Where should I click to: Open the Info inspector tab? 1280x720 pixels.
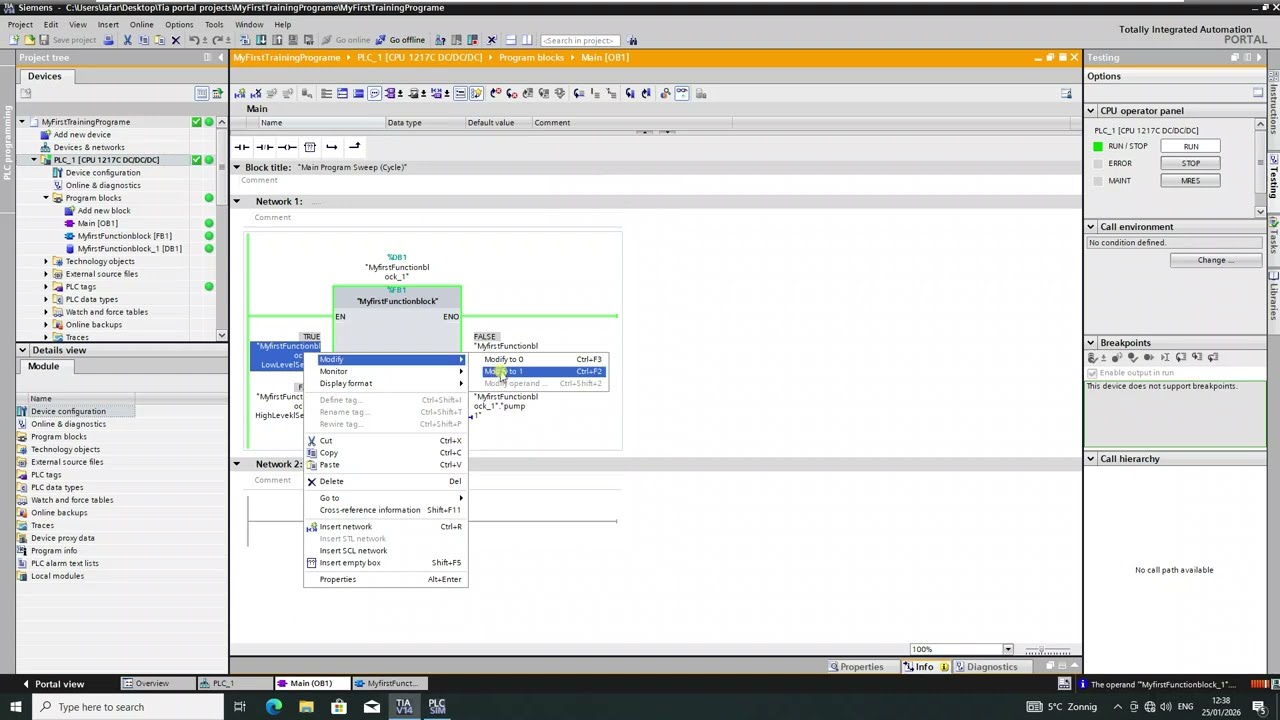pyautogui.click(x=925, y=667)
